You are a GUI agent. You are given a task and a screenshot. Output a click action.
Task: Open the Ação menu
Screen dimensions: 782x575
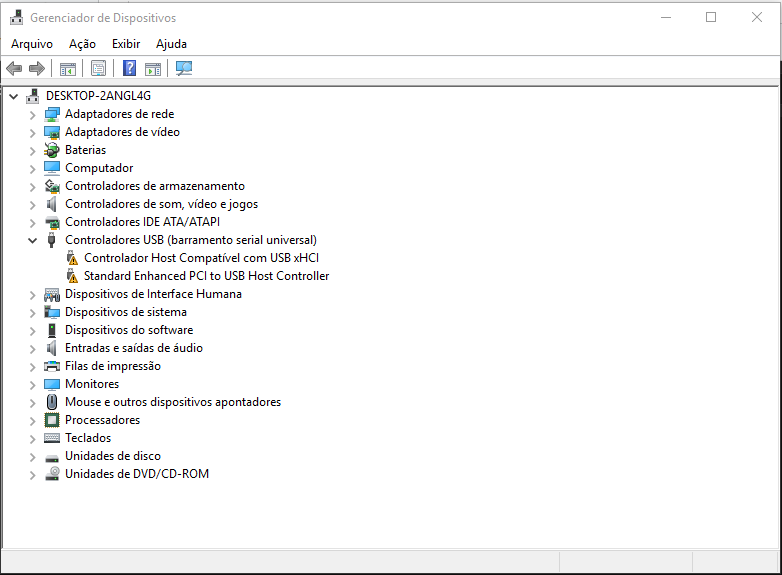82,44
